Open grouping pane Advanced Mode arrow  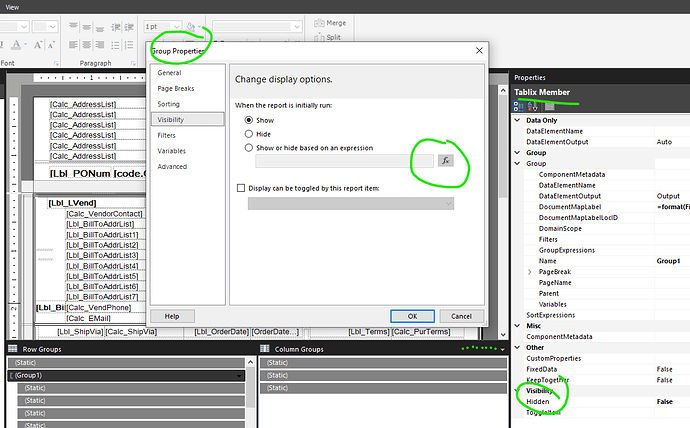pos(503,349)
